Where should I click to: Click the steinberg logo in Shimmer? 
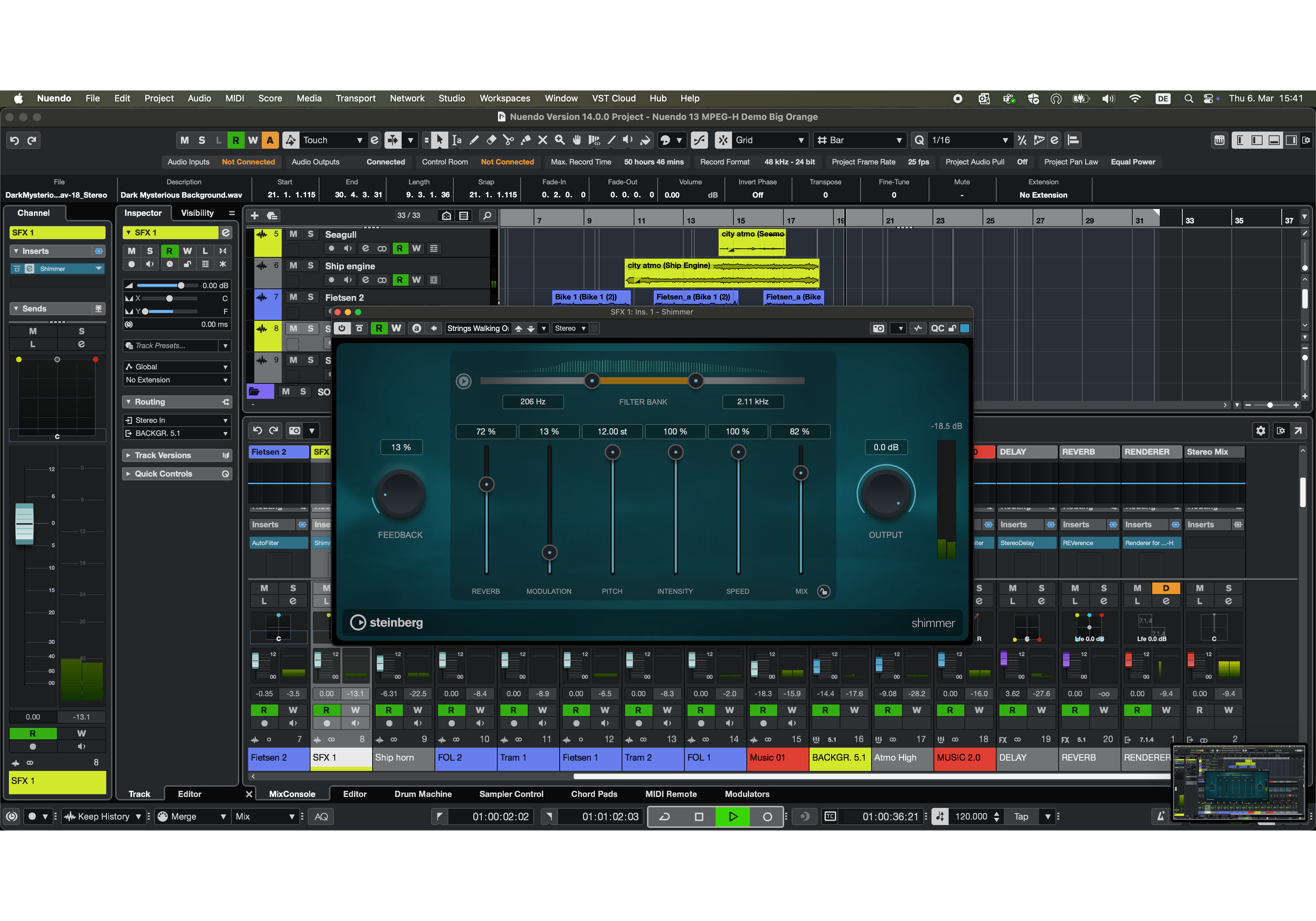click(387, 623)
